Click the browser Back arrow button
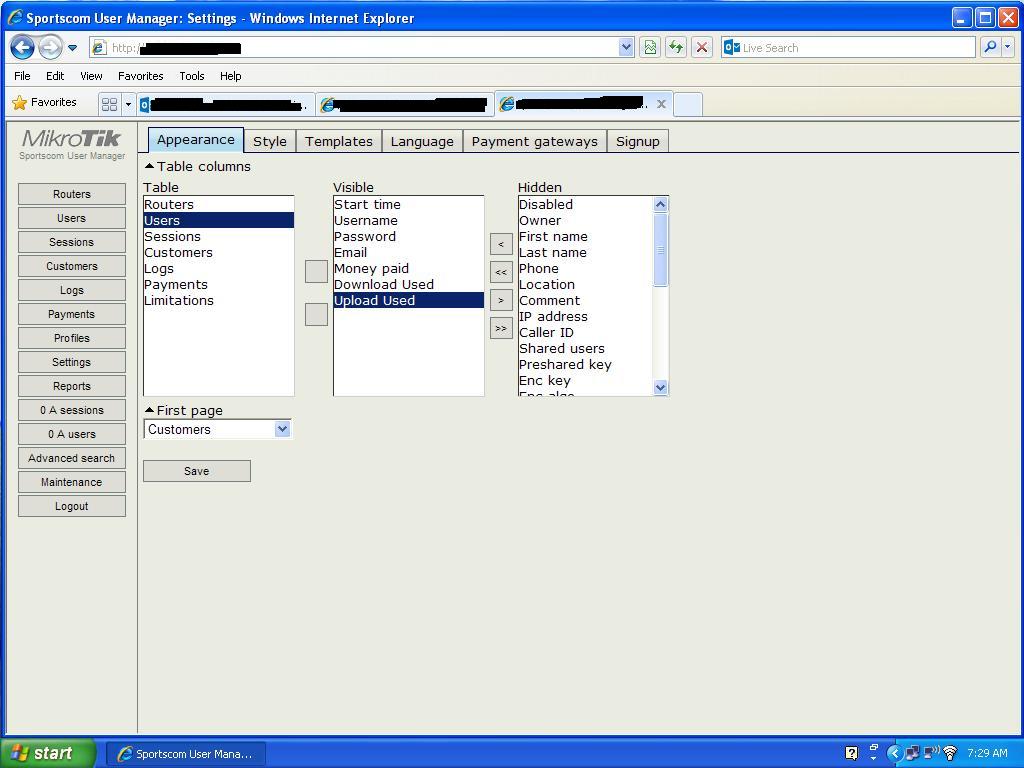 pos(22,48)
